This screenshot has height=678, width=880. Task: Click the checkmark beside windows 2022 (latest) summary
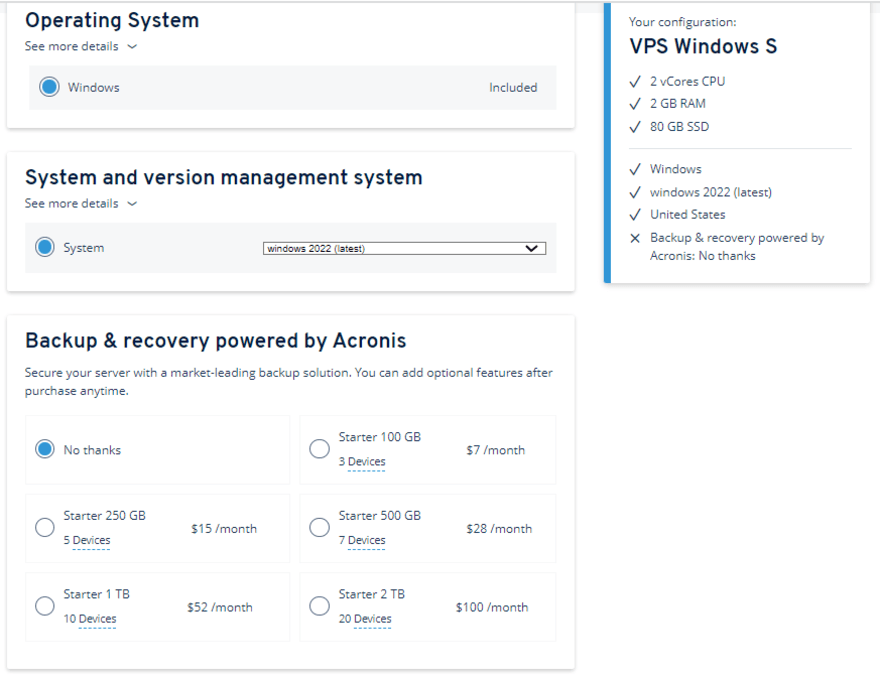pyautogui.click(x=635, y=193)
